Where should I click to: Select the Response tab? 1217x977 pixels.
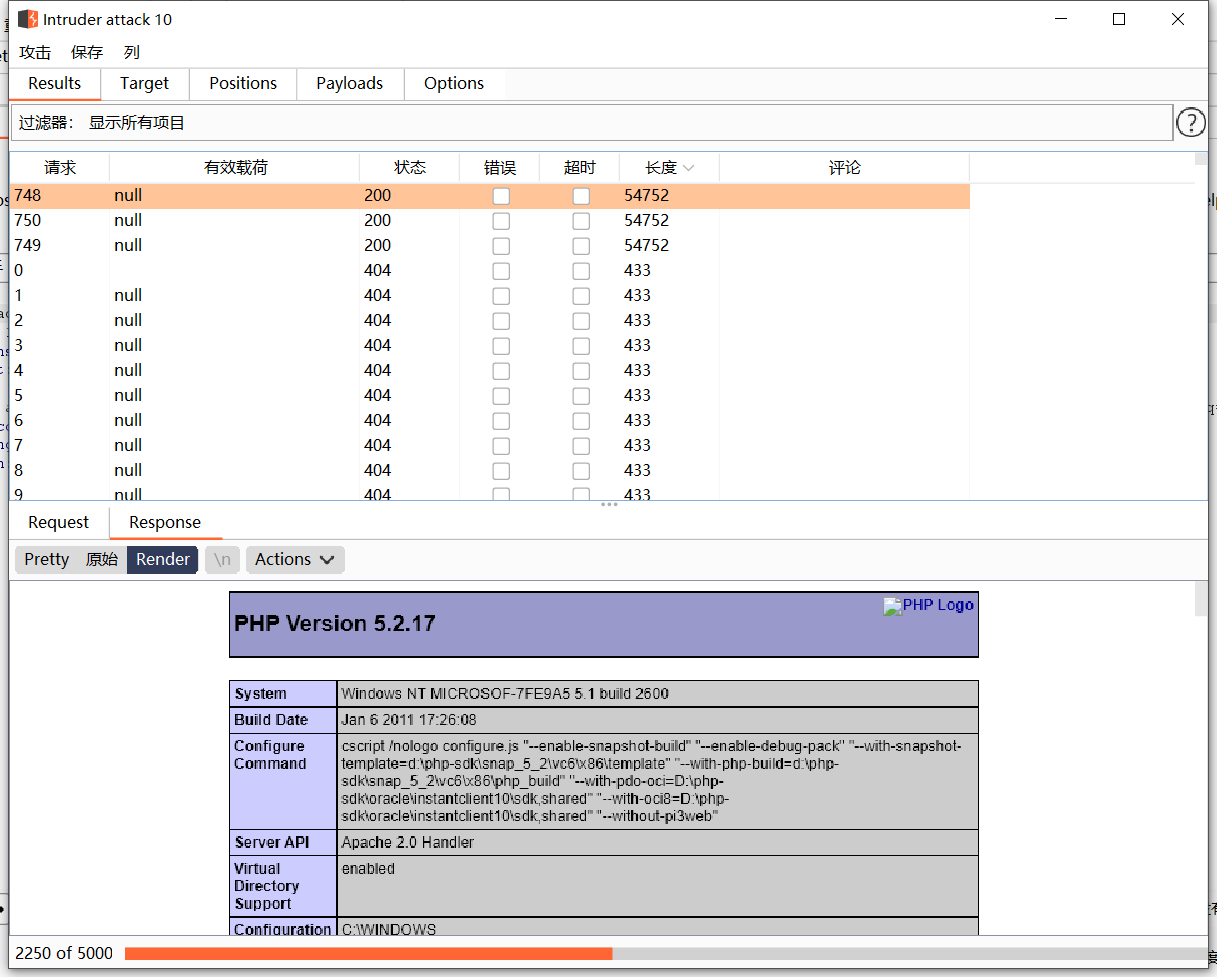165,523
